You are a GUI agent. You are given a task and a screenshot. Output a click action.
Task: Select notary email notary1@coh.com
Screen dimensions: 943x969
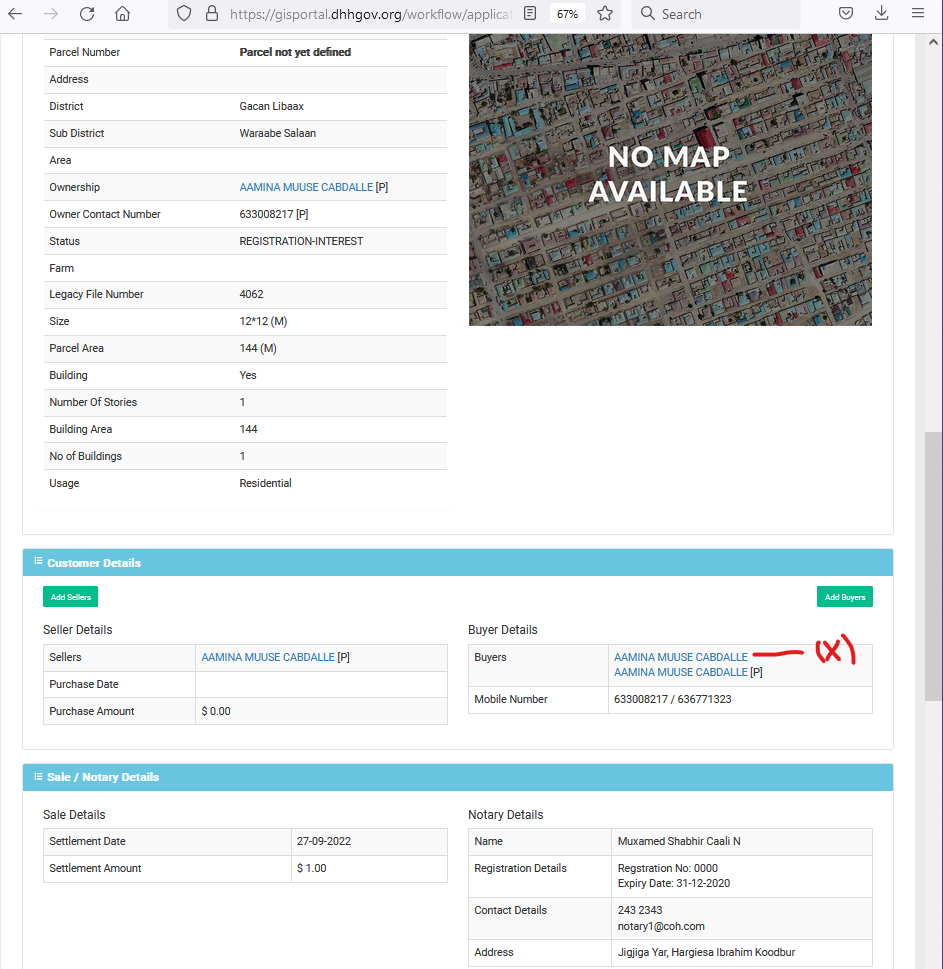pyautogui.click(x=661, y=926)
